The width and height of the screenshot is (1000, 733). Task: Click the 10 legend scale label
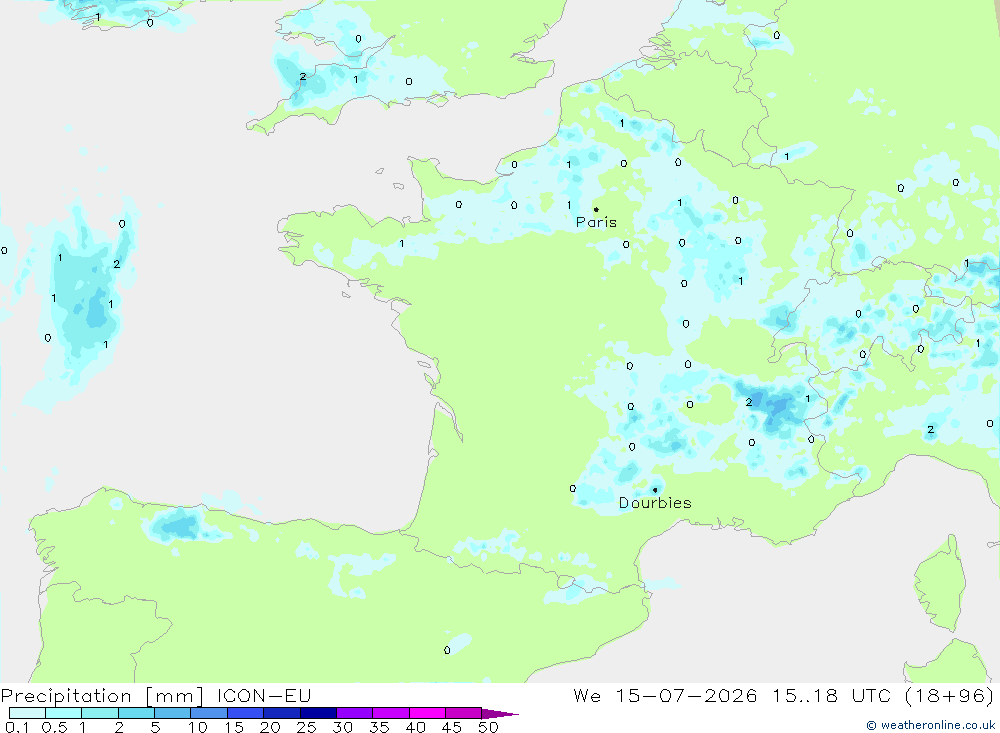(198, 727)
